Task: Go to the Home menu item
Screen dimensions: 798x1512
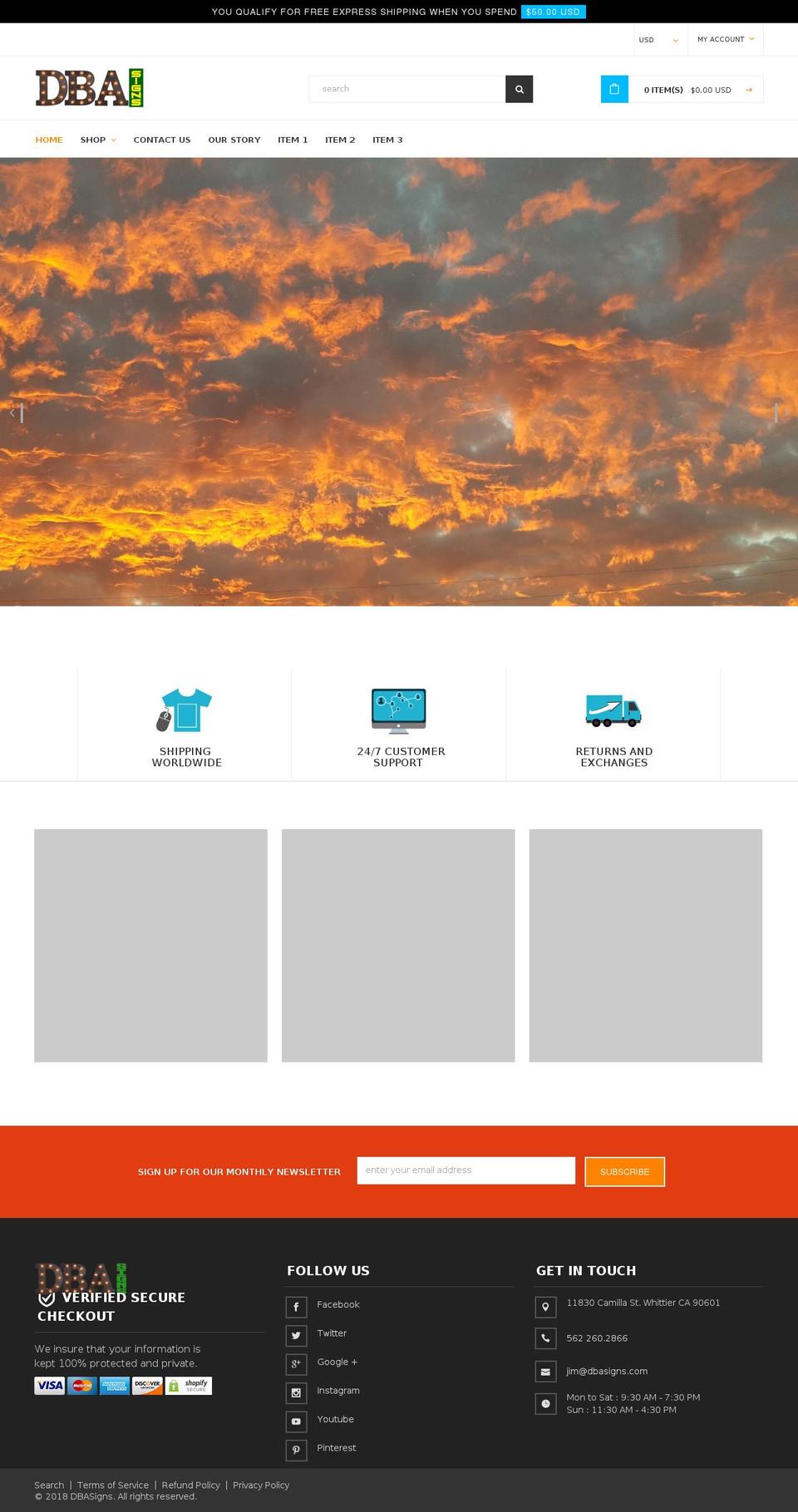Action: pos(49,140)
